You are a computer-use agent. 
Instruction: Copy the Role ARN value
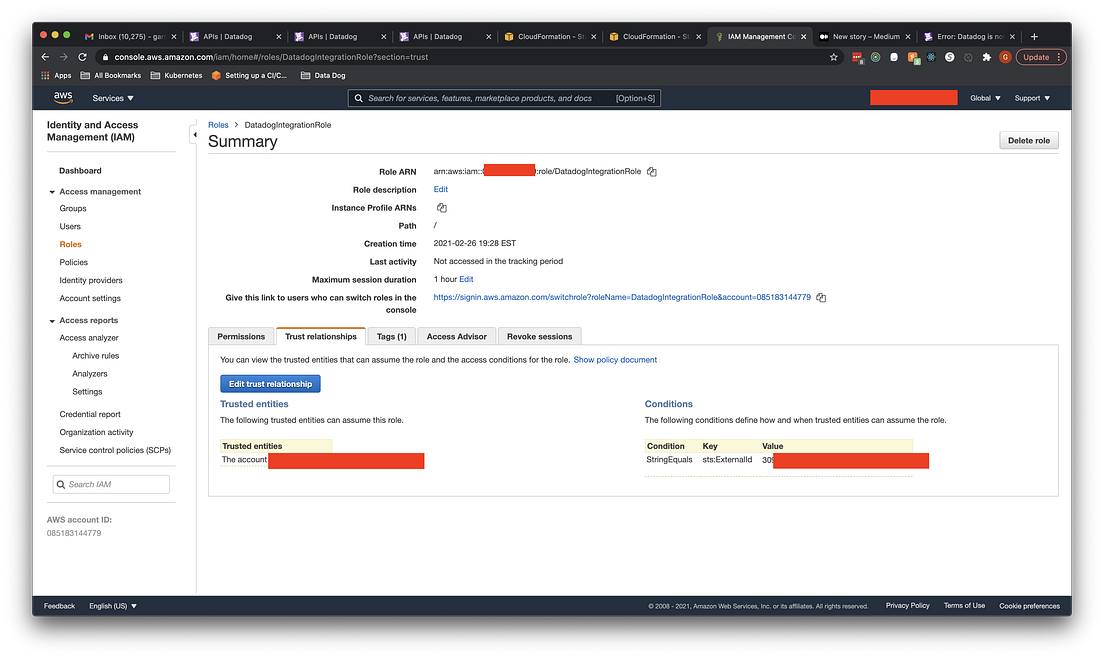click(652, 170)
